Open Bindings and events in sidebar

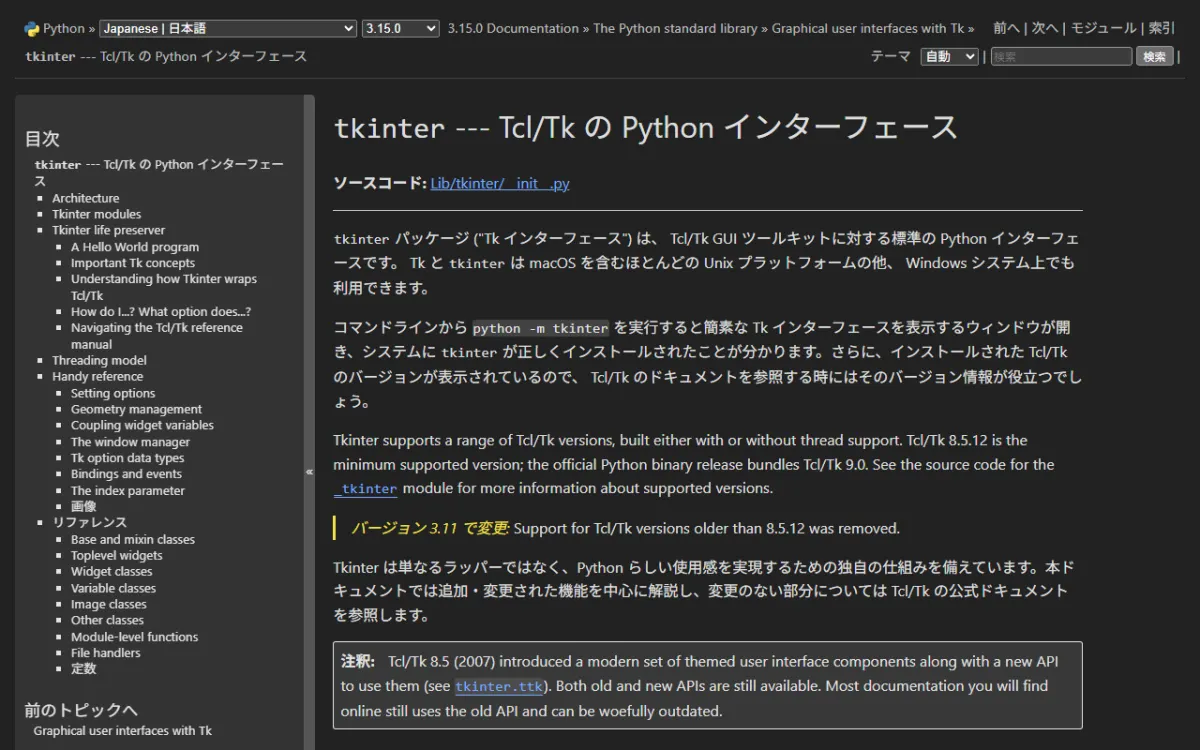tap(126, 474)
